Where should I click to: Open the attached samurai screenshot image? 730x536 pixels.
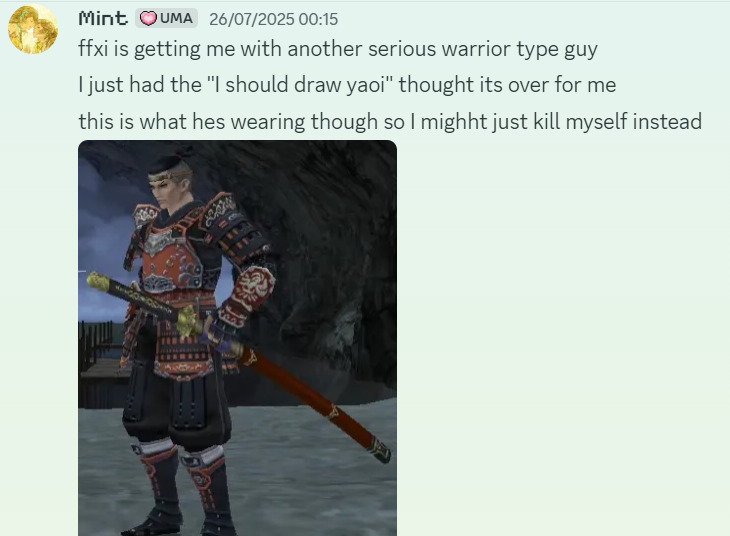[237, 338]
